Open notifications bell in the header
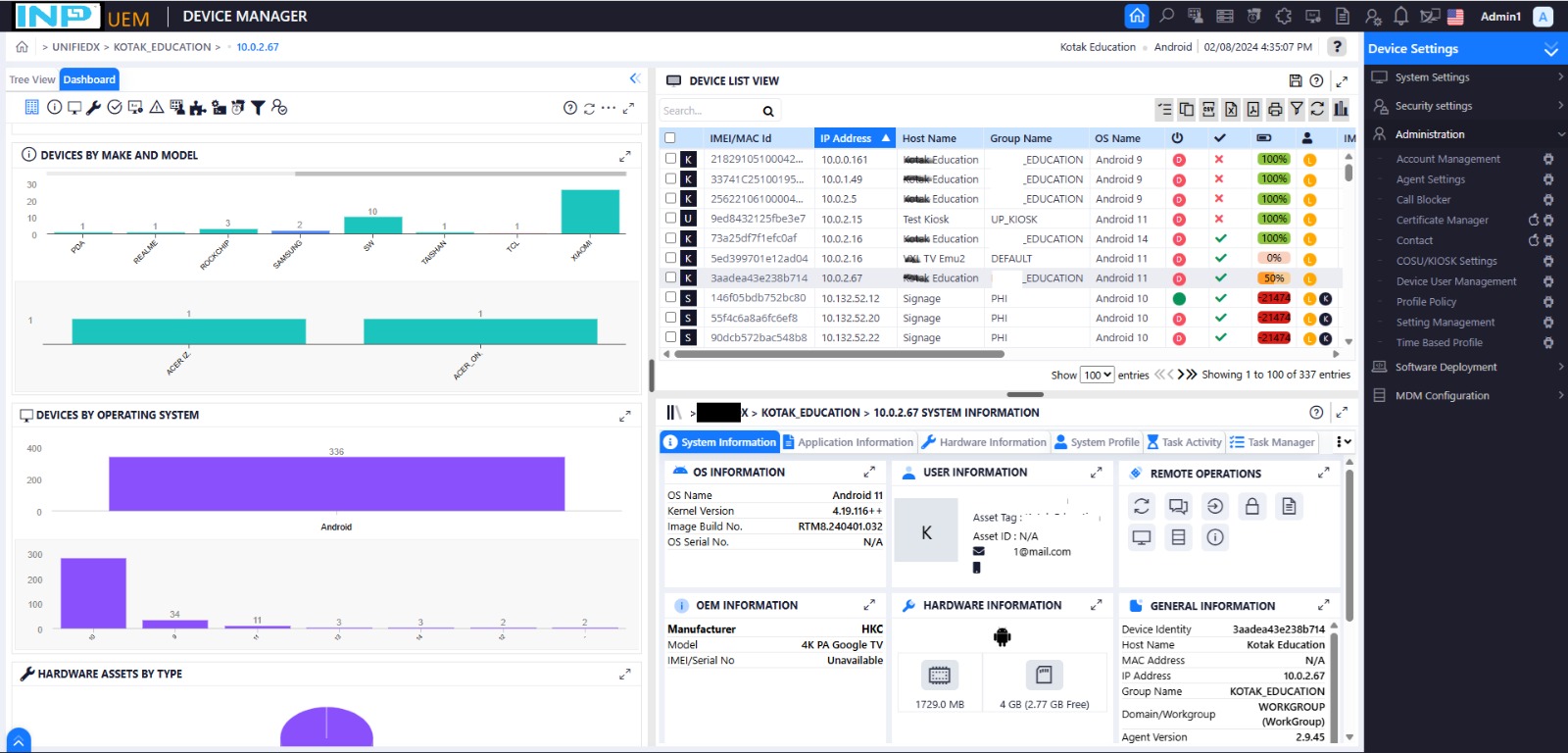 pyautogui.click(x=1400, y=16)
